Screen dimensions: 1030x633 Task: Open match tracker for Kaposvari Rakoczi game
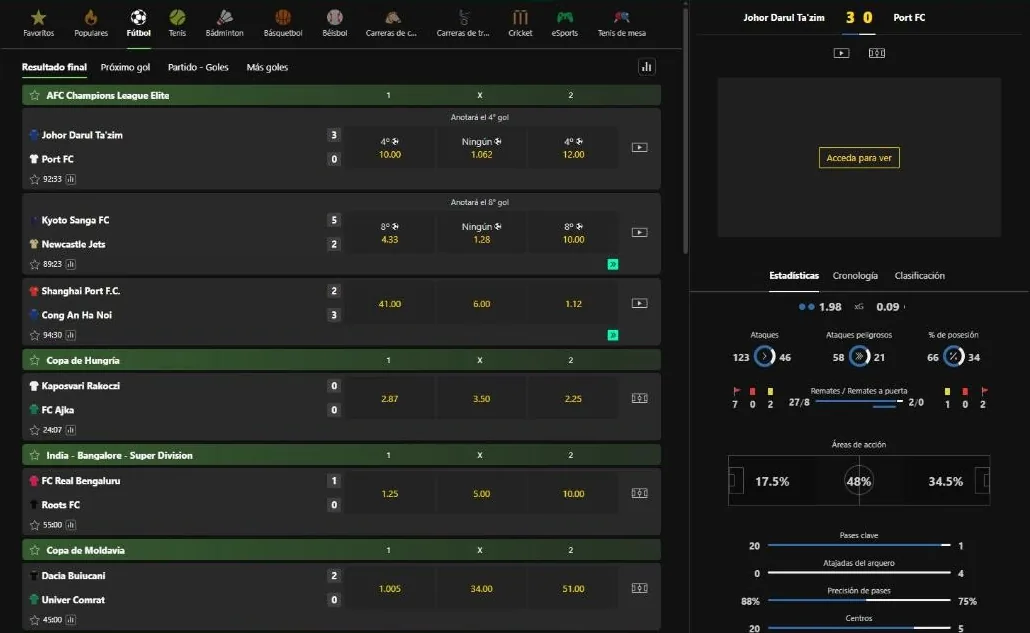pos(639,398)
